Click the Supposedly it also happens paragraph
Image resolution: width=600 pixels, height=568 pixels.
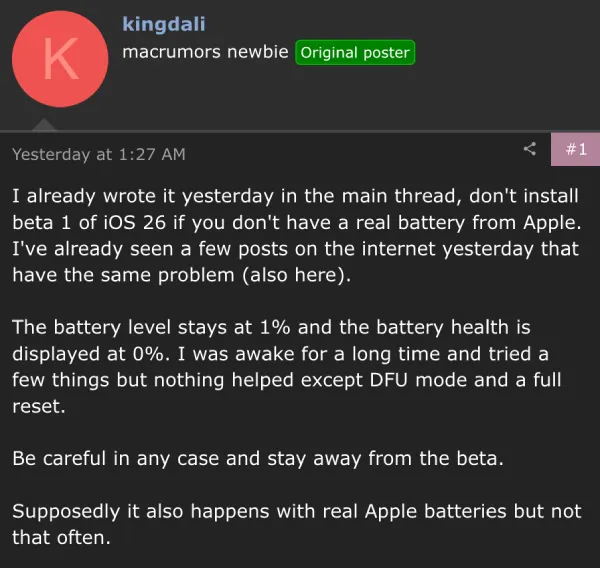click(x=297, y=524)
